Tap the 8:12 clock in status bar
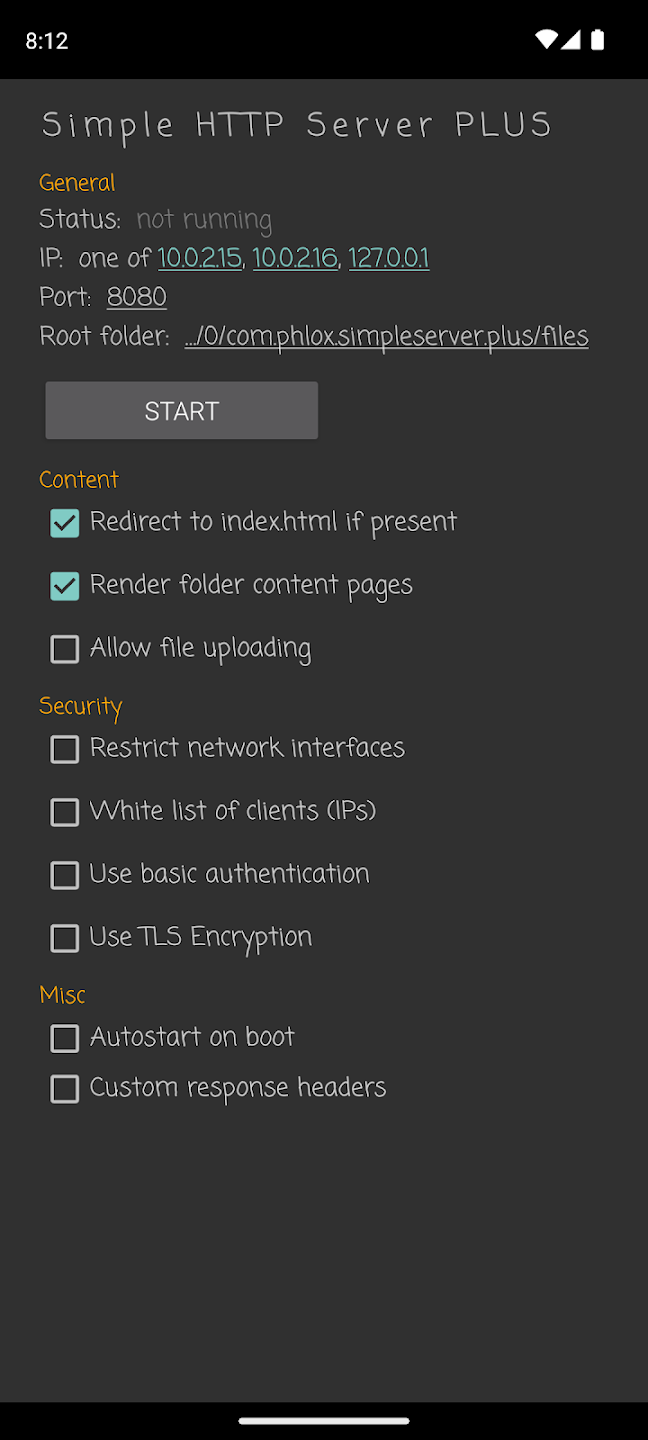The width and height of the screenshot is (648, 1440). (46, 41)
